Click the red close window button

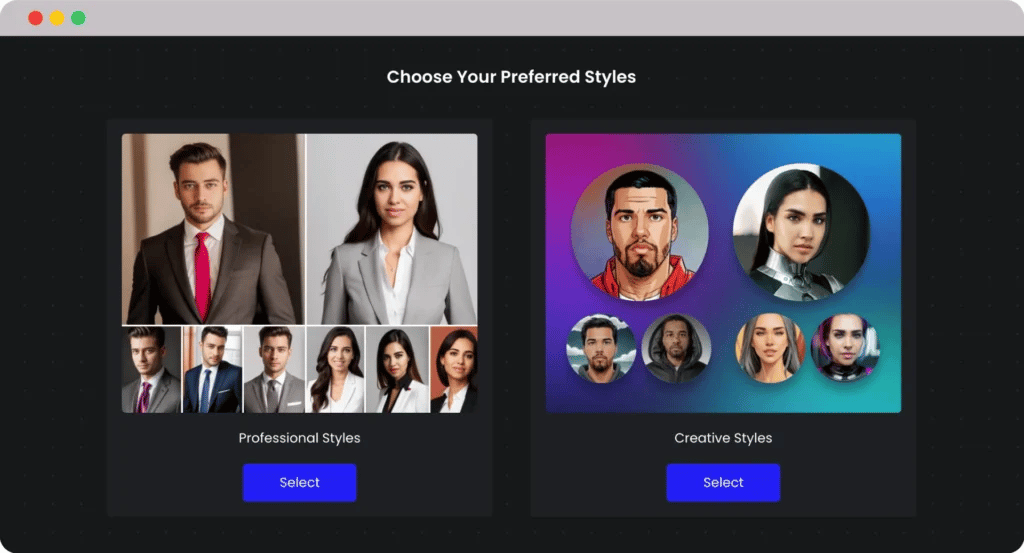point(35,18)
